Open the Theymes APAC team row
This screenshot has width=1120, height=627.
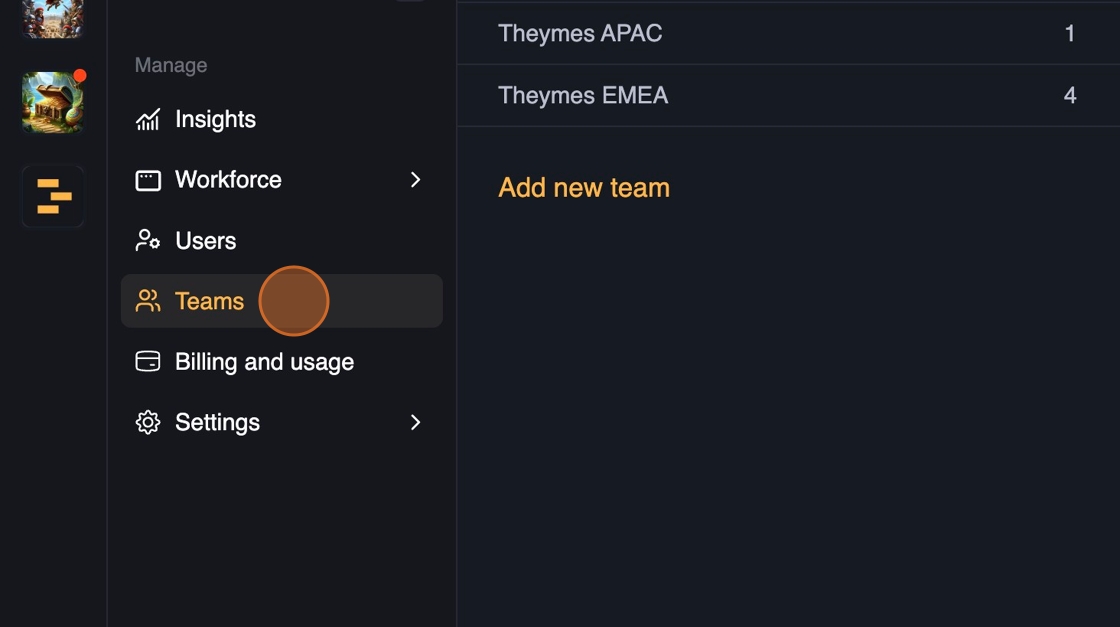[x=580, y=34]
